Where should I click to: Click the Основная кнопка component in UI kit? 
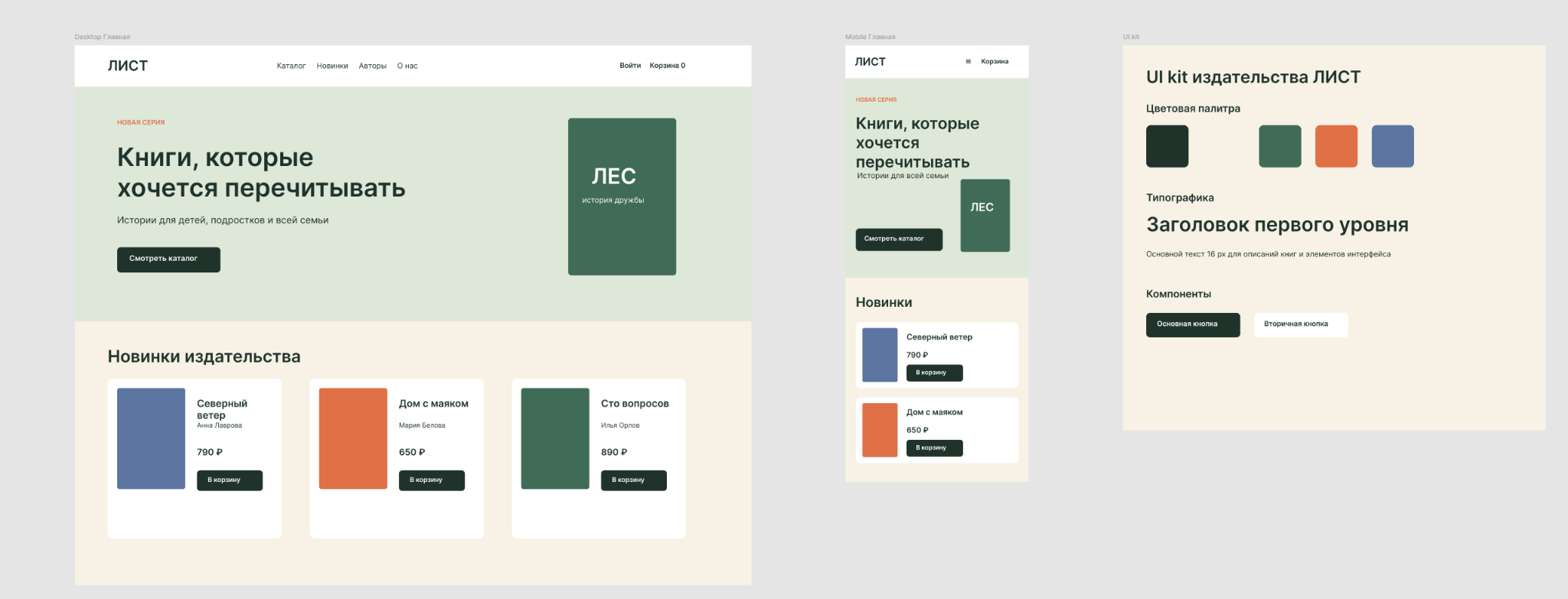pos(1193,325)
